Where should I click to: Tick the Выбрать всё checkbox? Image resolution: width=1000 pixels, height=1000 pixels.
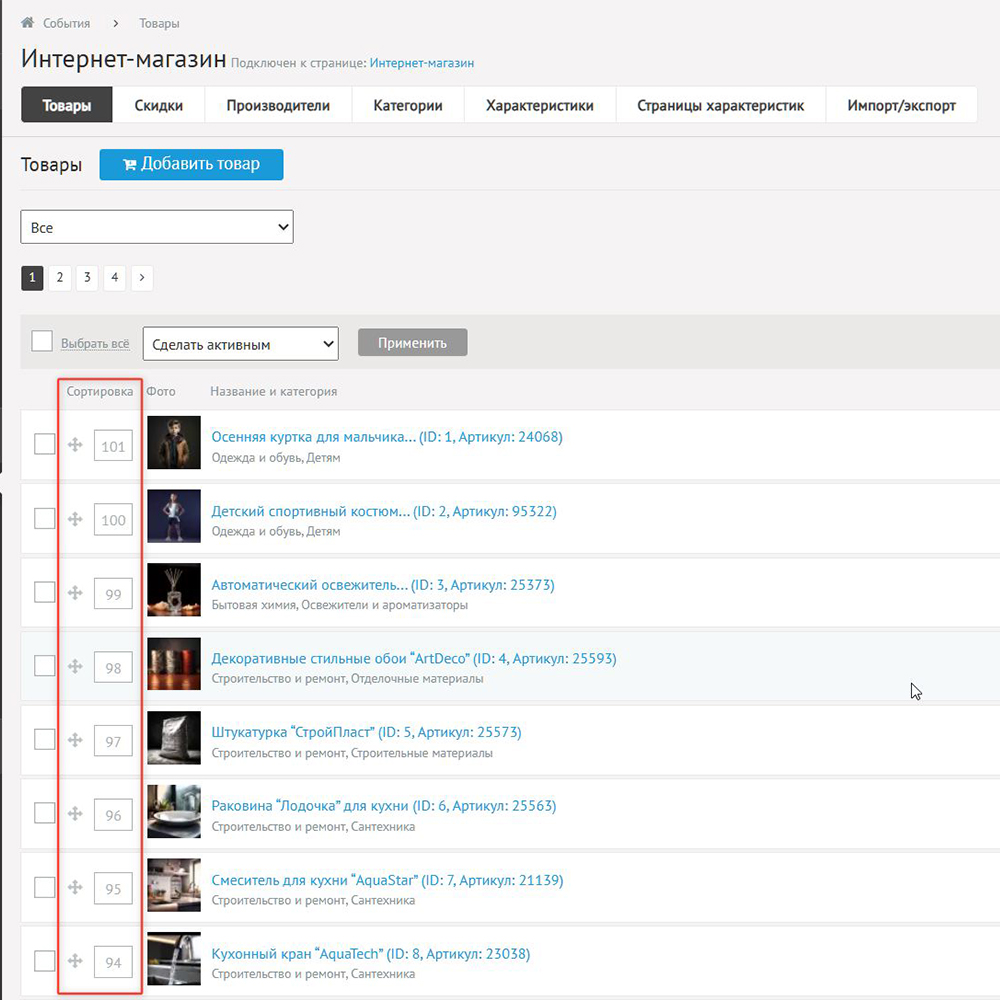coord(42,342)
